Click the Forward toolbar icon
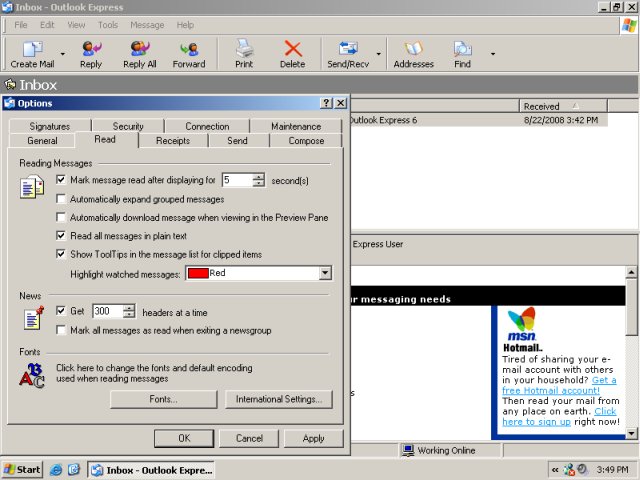This screenshot has height=480, width=640. [189, 49]
